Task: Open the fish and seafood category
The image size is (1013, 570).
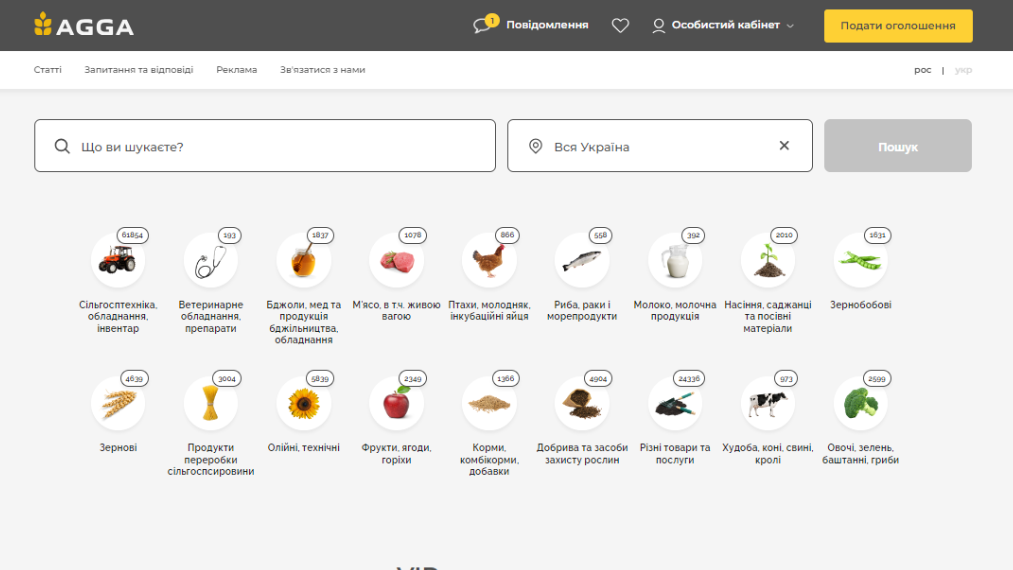Action: [582, 260]
